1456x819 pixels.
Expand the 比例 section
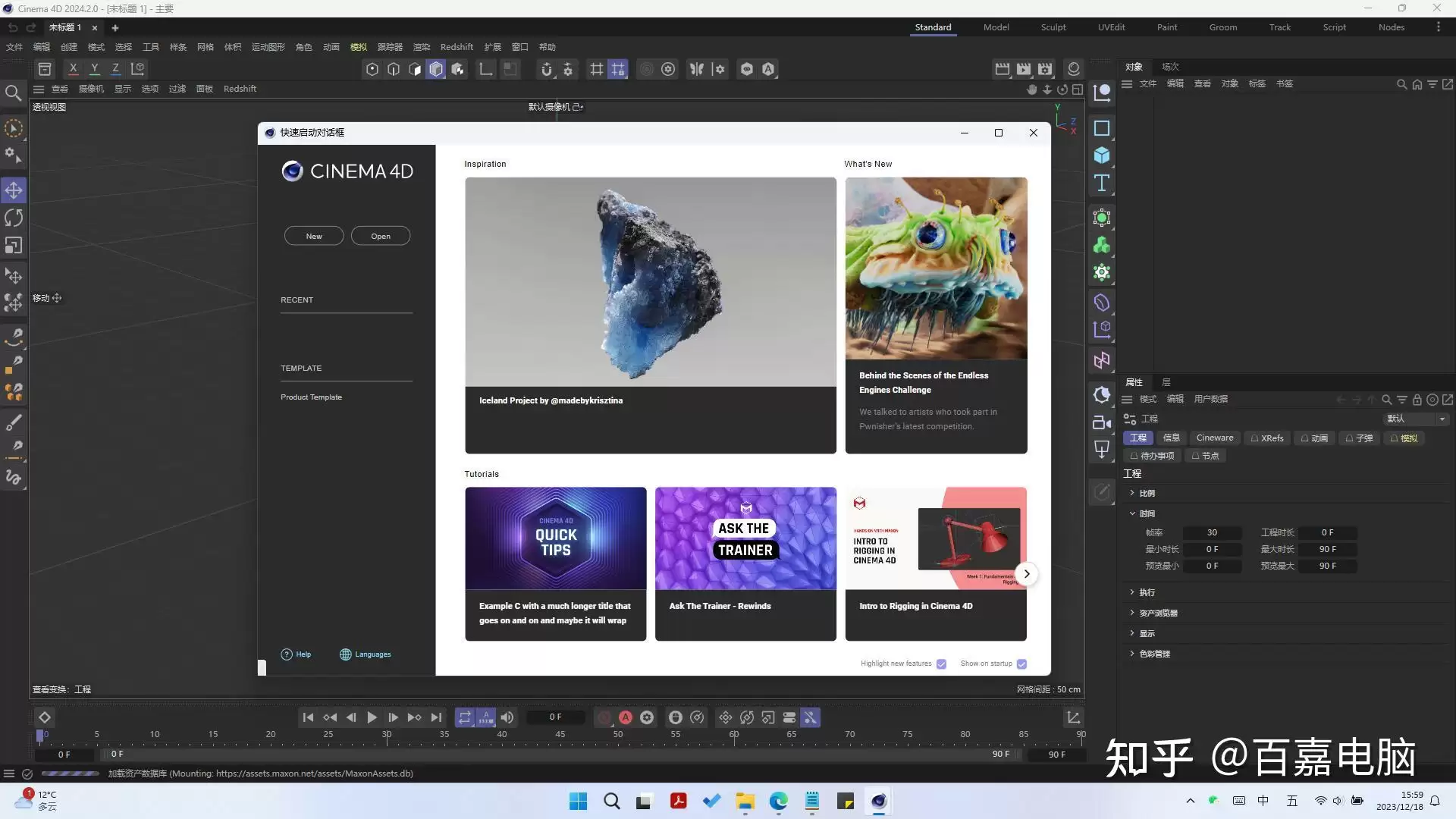click(1132, 493)
